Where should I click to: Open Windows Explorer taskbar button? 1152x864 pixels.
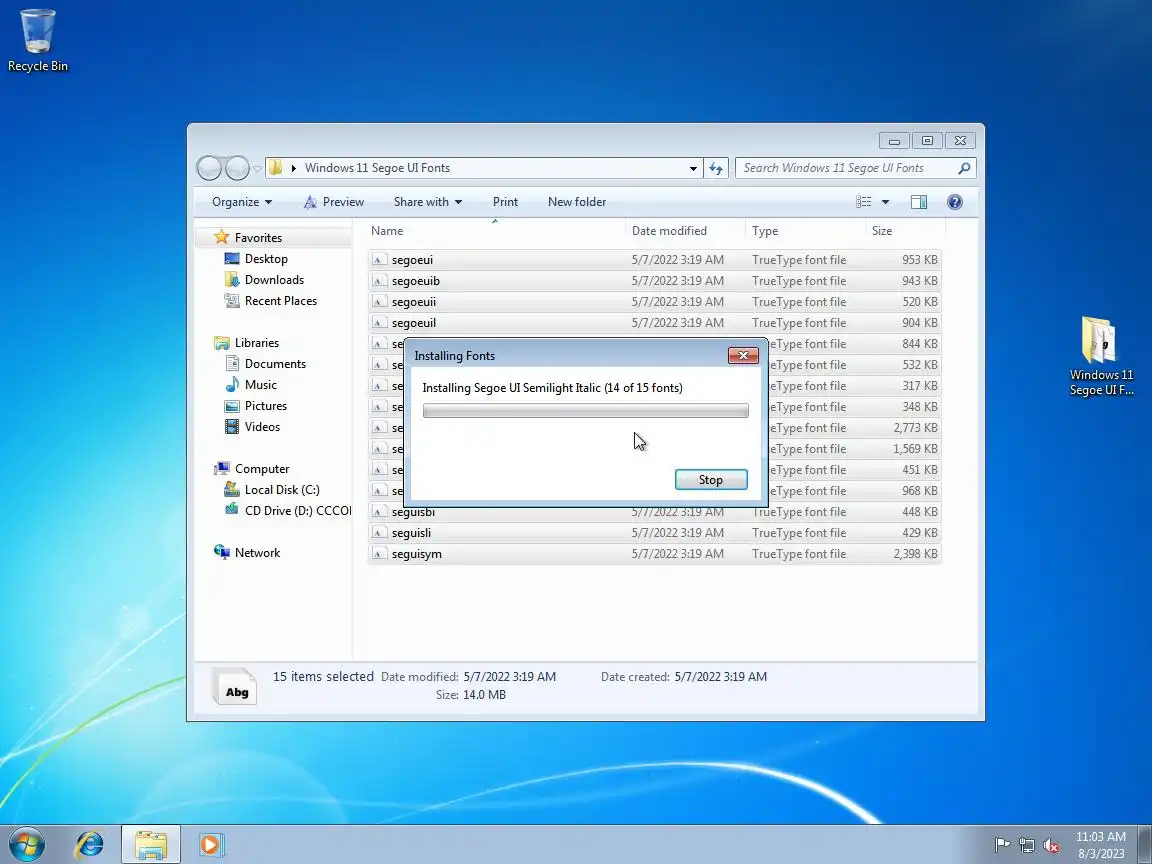151,845
